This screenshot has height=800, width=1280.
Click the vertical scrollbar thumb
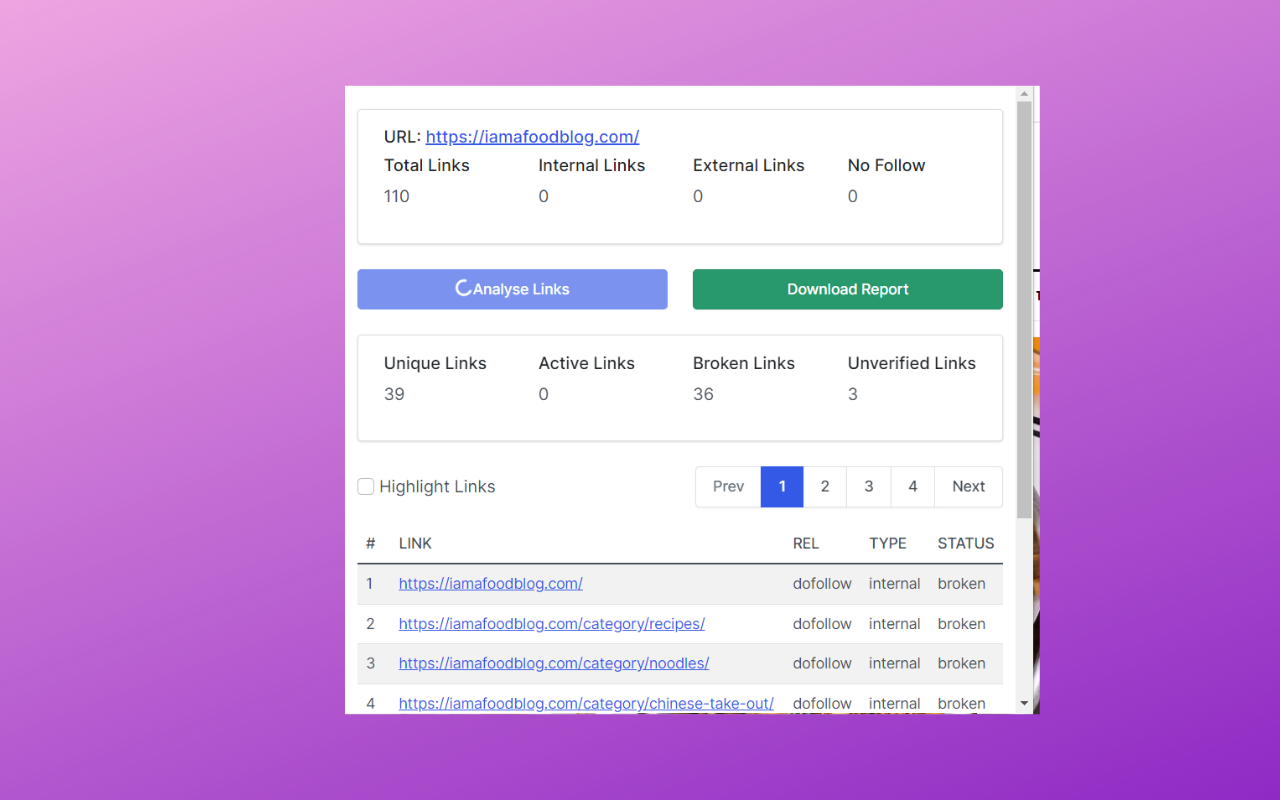[1024, 300]
